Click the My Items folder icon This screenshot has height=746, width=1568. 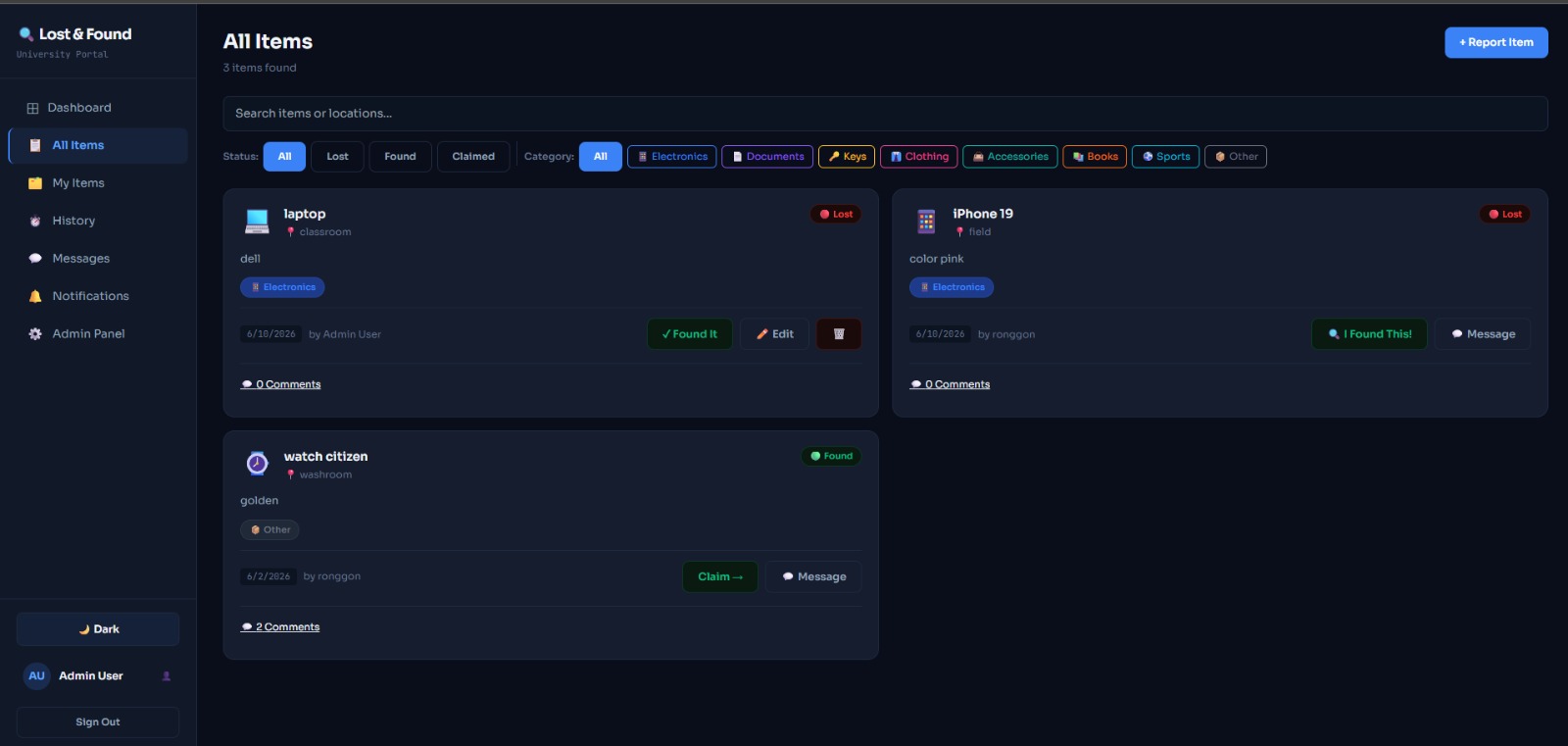(35, 183)
